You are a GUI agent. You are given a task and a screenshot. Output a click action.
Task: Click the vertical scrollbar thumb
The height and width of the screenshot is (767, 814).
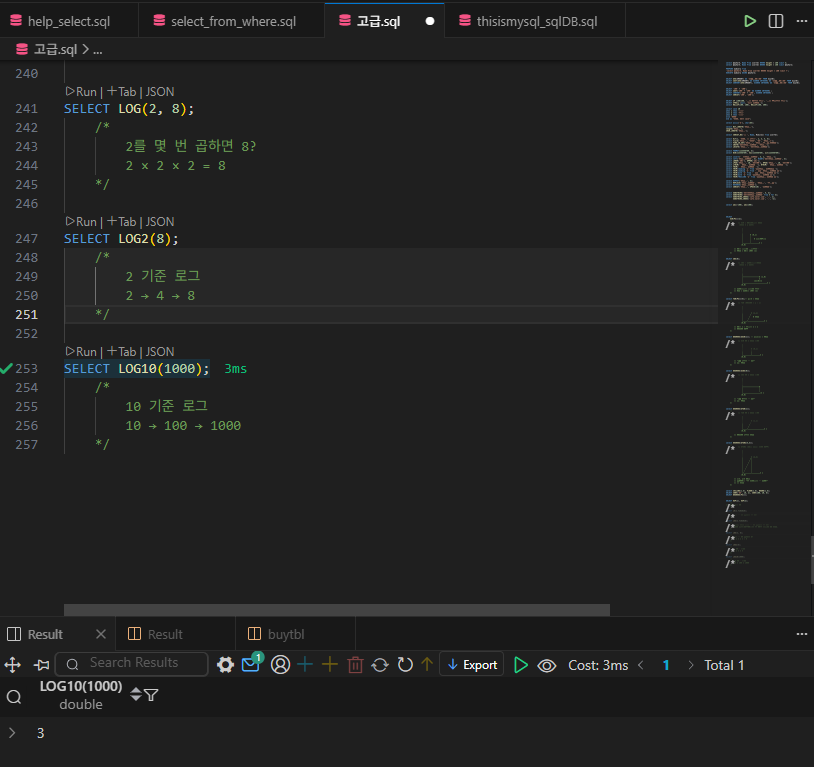point(811,560)
